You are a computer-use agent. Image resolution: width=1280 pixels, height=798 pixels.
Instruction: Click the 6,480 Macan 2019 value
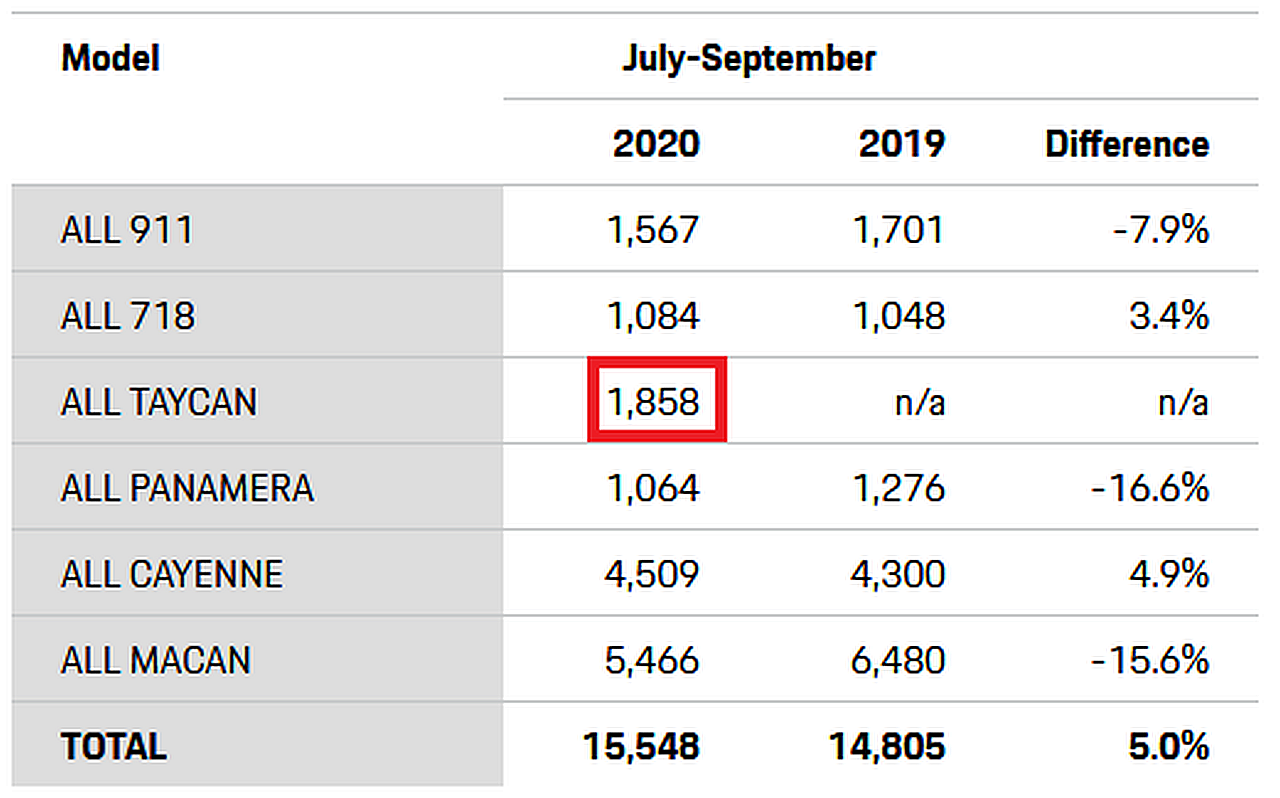pyautogui.click(x=897, y=660)
